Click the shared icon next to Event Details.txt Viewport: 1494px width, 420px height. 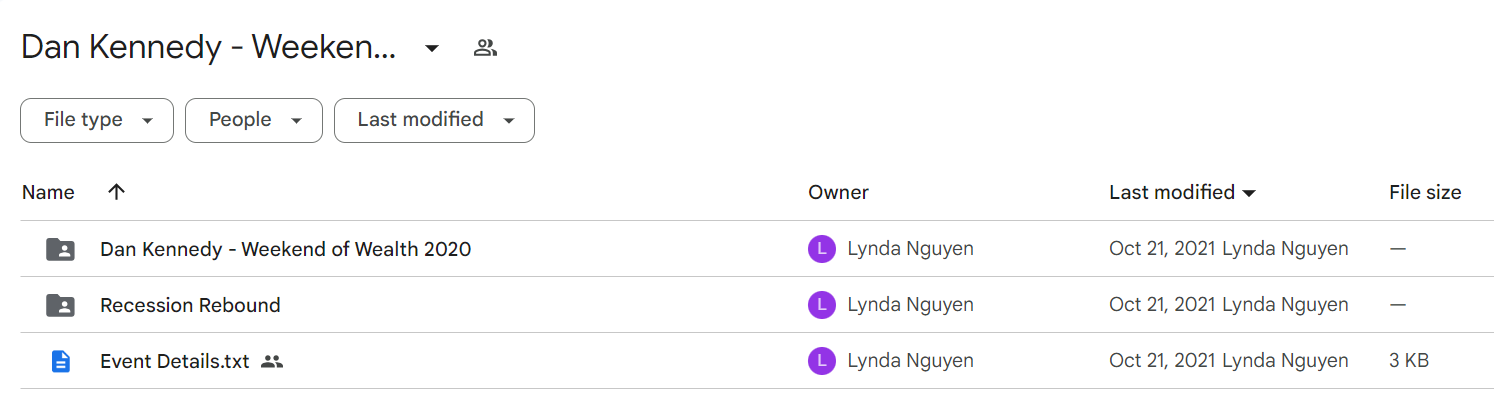click(x=272, y=362)
